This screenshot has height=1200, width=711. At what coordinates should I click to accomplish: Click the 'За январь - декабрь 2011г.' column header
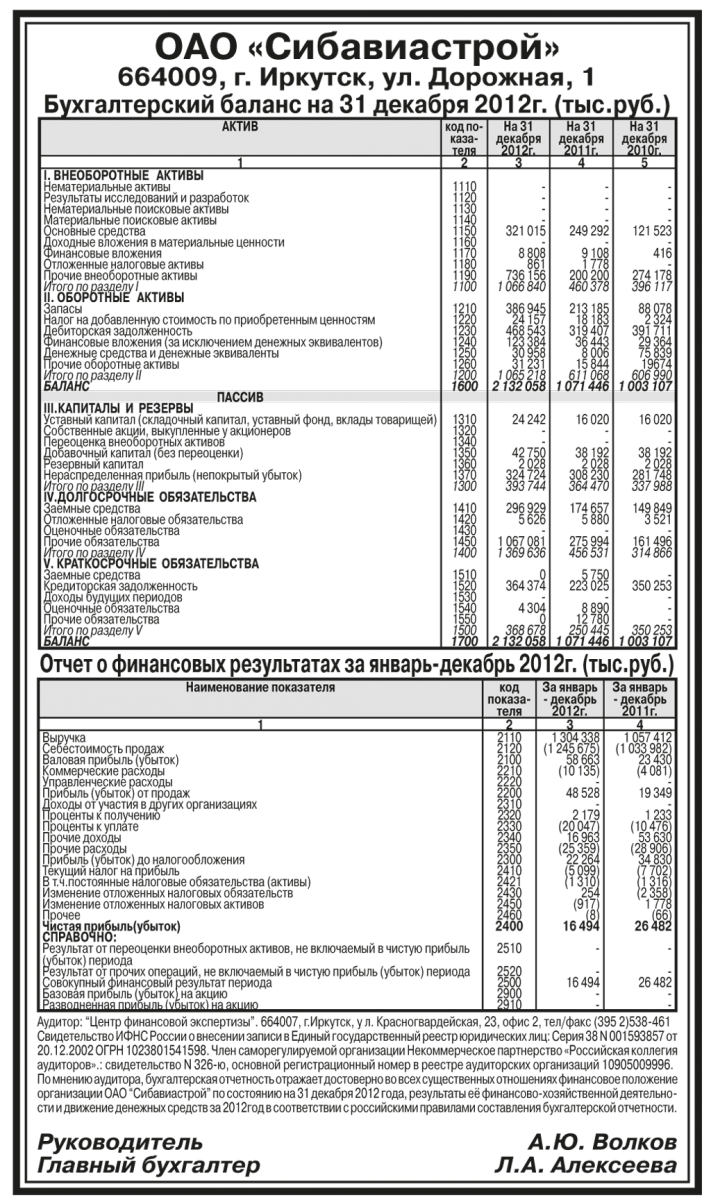point(640,698)
